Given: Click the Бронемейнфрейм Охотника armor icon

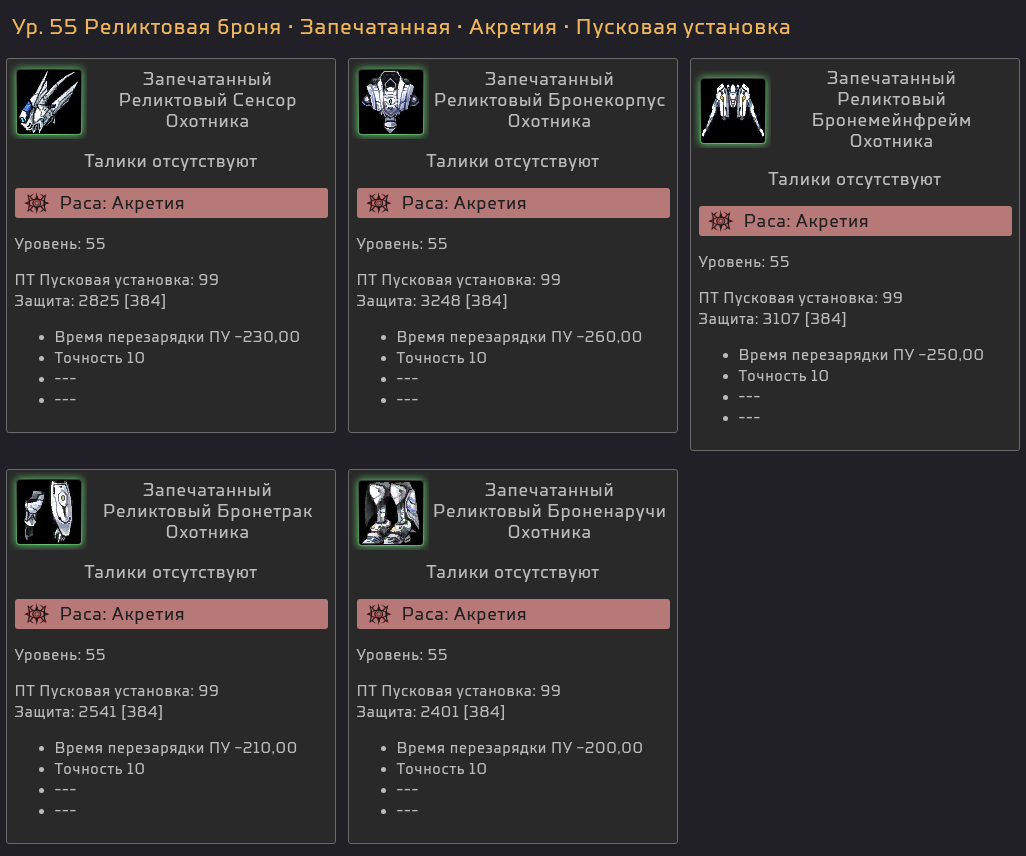Looking at the screenshot, I should click(733, 111).
